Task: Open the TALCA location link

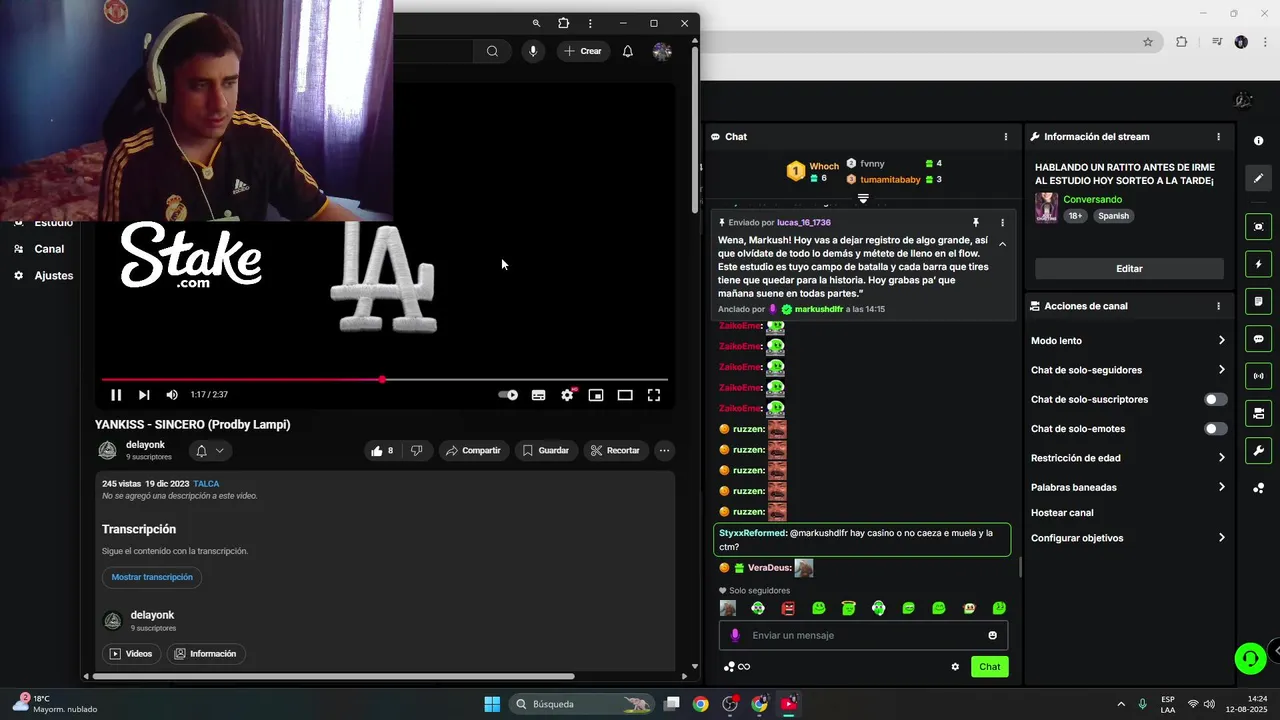Action: [x=206, y=484]
